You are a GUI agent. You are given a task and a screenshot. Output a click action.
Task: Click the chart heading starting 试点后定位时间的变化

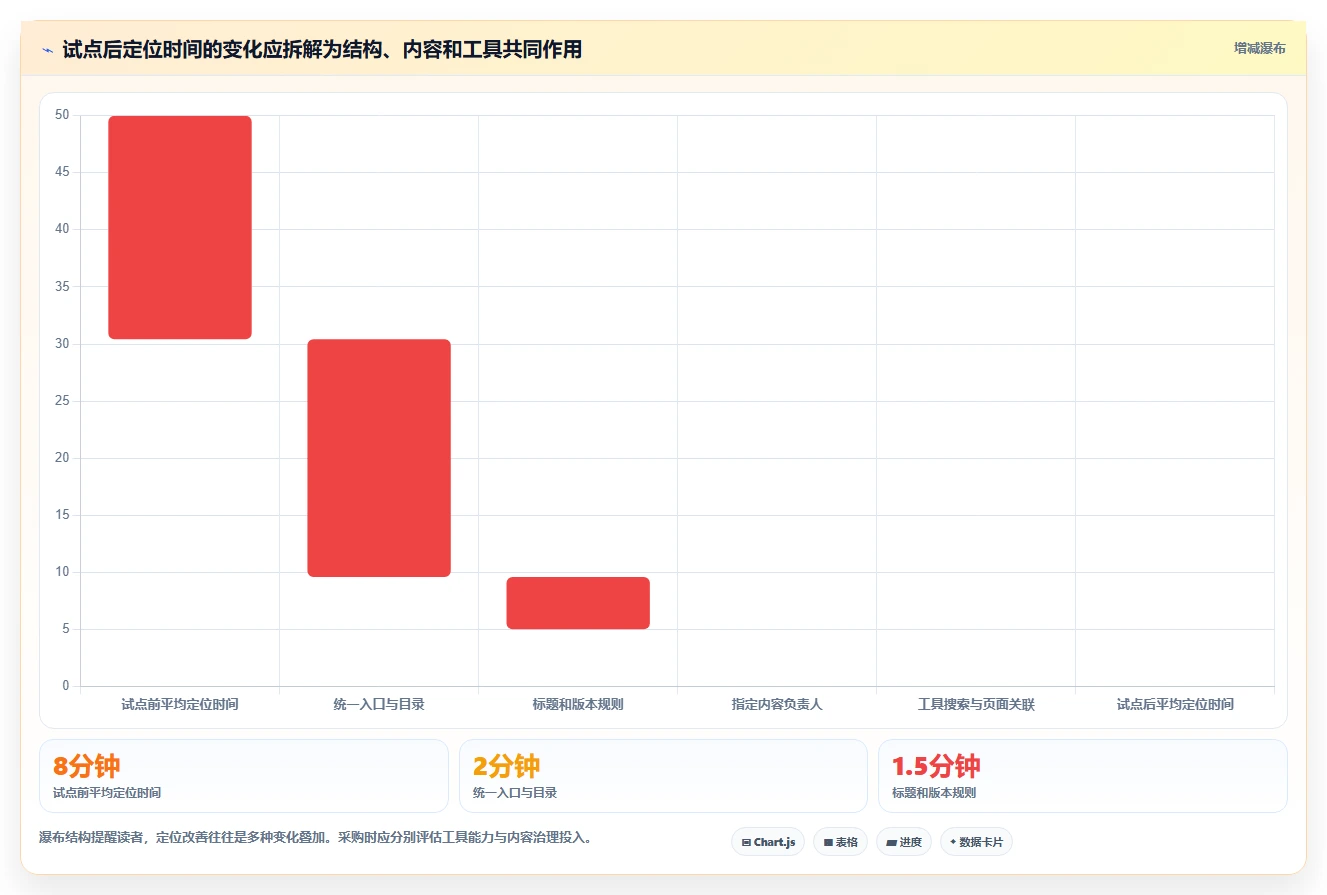[x=322, y=49]
